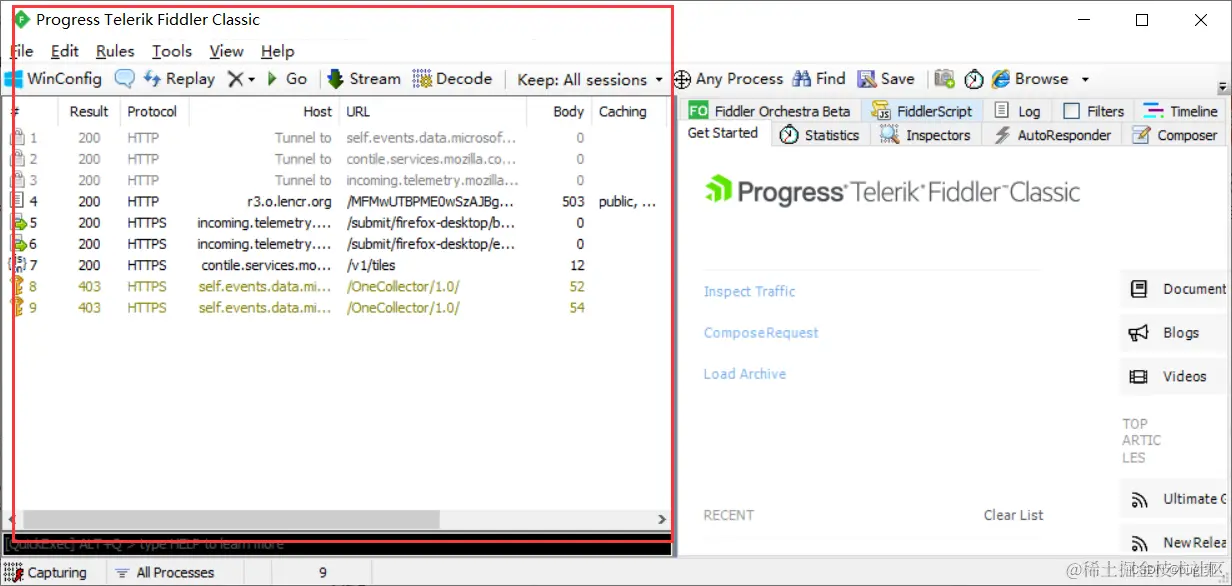
Task: Click session 5 green arrow icon
Action: (17, 223)
